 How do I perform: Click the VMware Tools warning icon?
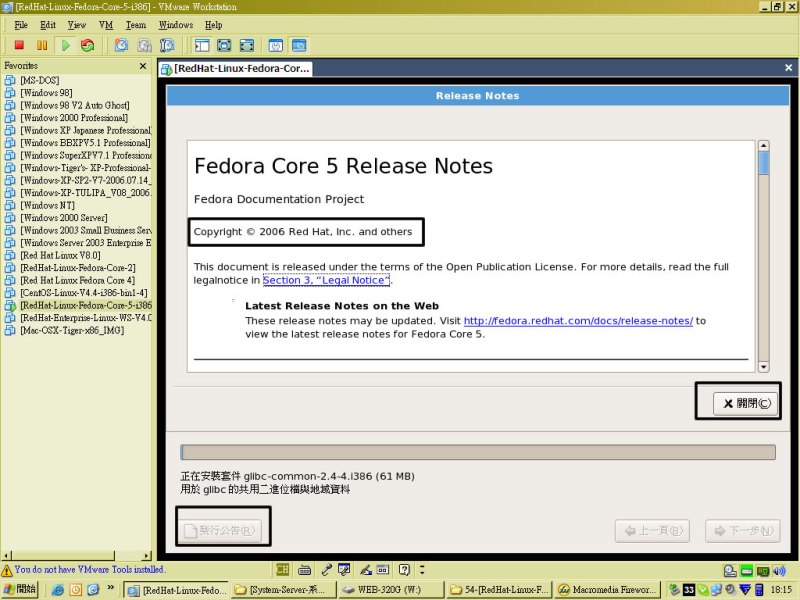tap(7, 570)
